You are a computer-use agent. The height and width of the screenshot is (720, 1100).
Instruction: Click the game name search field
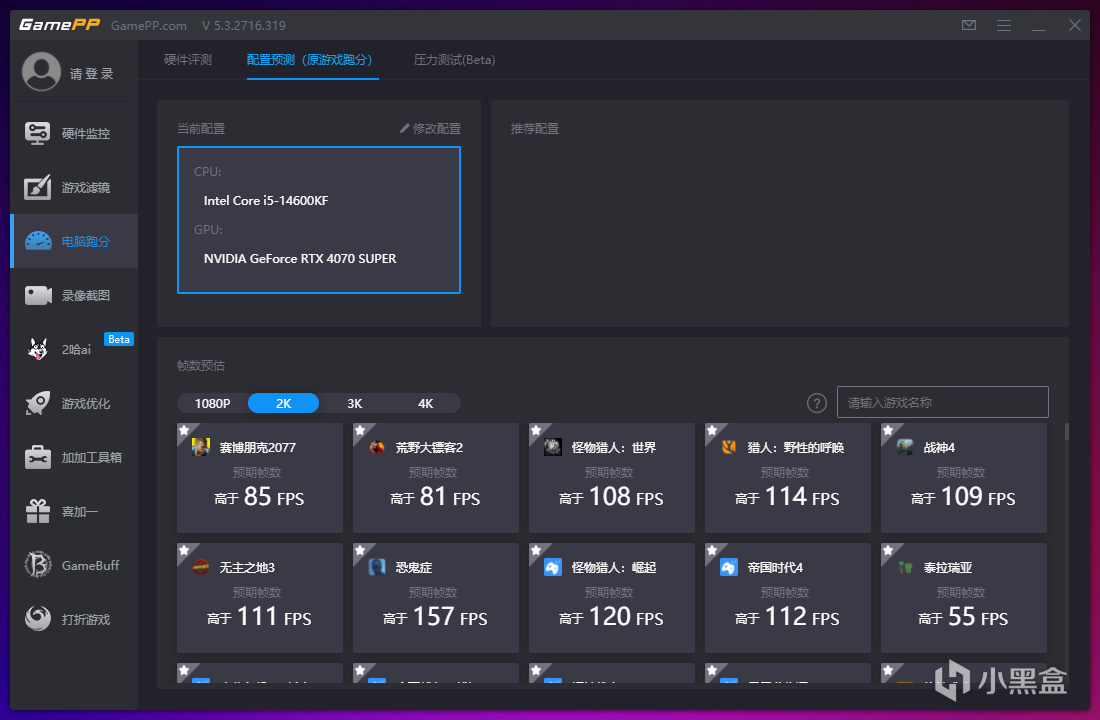point(942,402)
